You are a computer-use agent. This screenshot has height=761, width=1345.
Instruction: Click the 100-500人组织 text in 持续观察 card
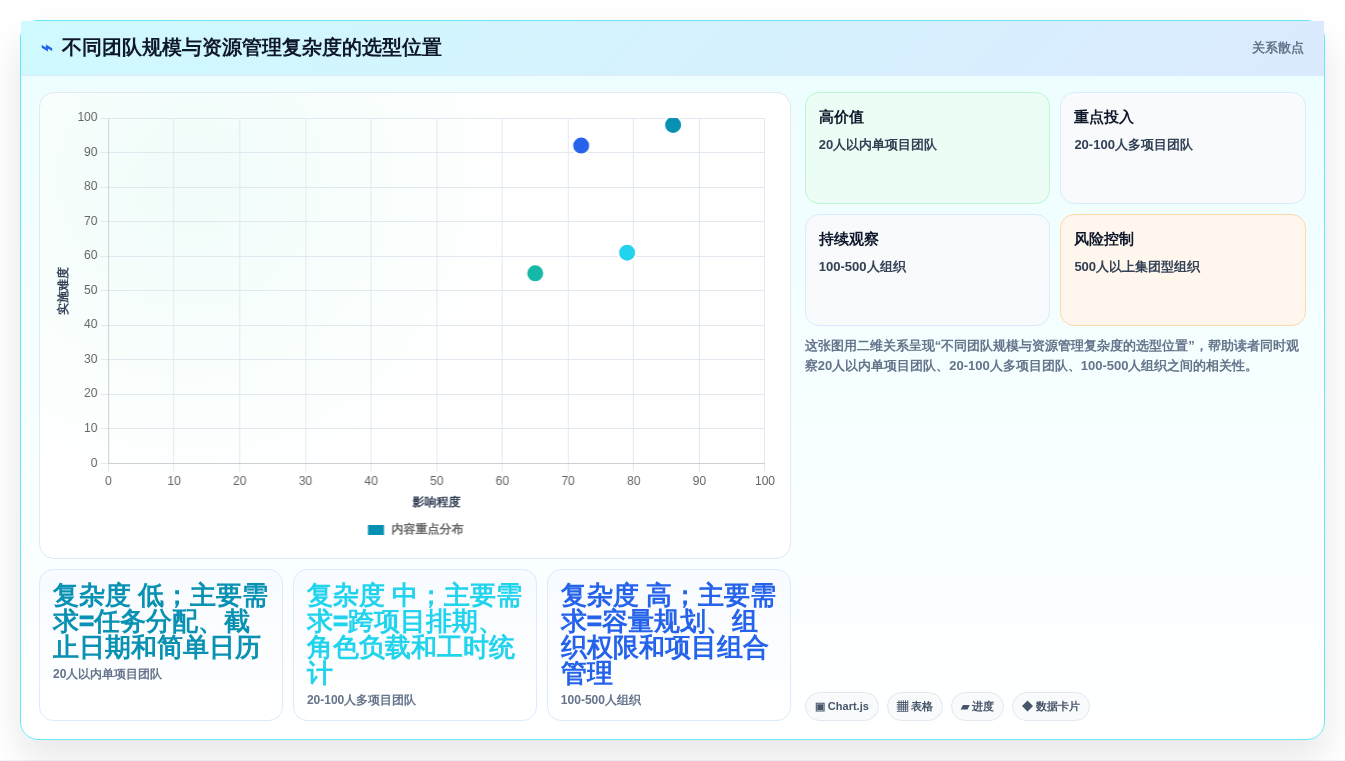[x=862, y=267]
